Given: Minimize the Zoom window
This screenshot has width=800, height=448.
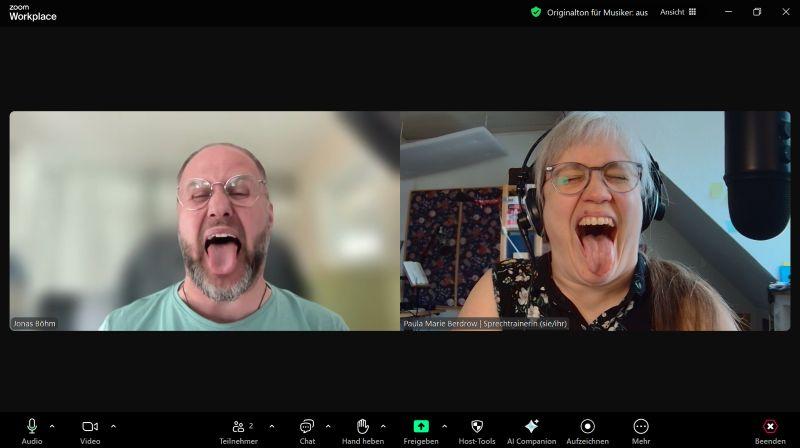Looking at the screenshot, I should (728, 12).
